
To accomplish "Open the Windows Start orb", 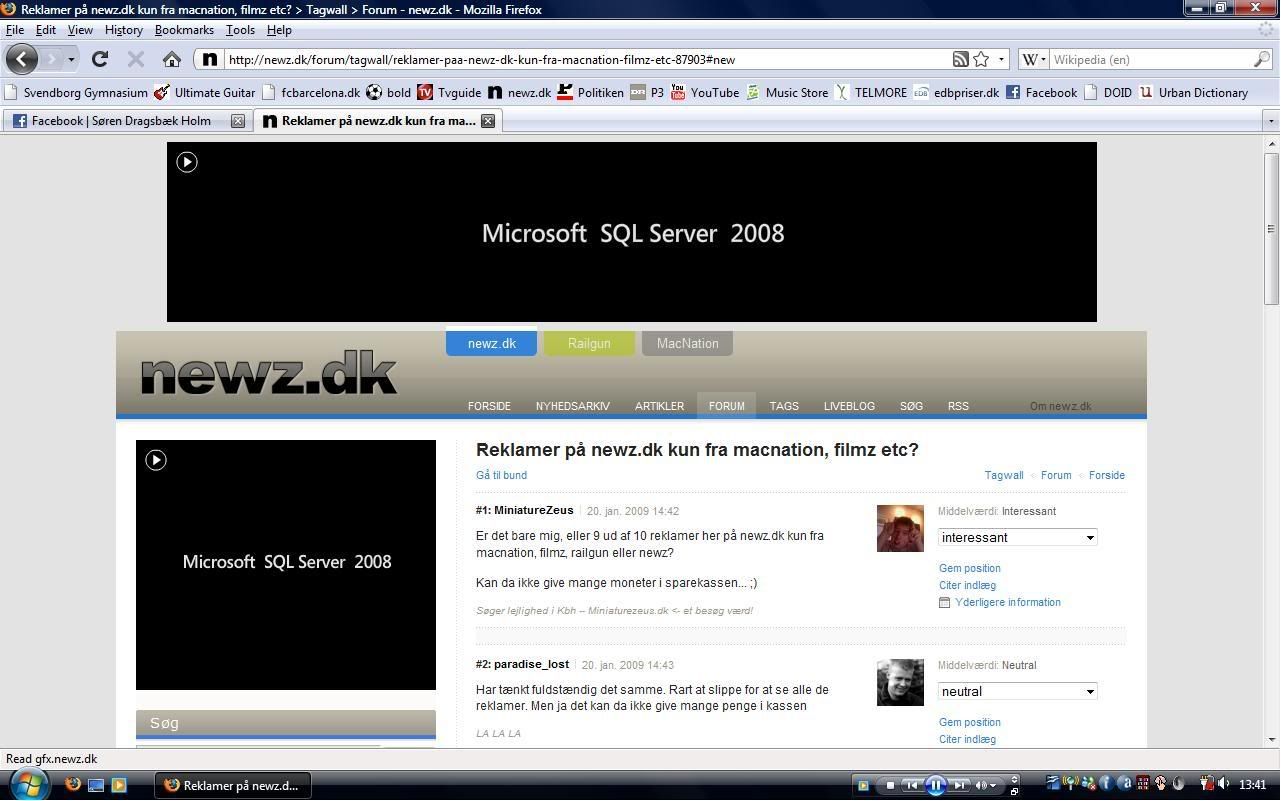I will pyautogui.click(x=27, y=783).
